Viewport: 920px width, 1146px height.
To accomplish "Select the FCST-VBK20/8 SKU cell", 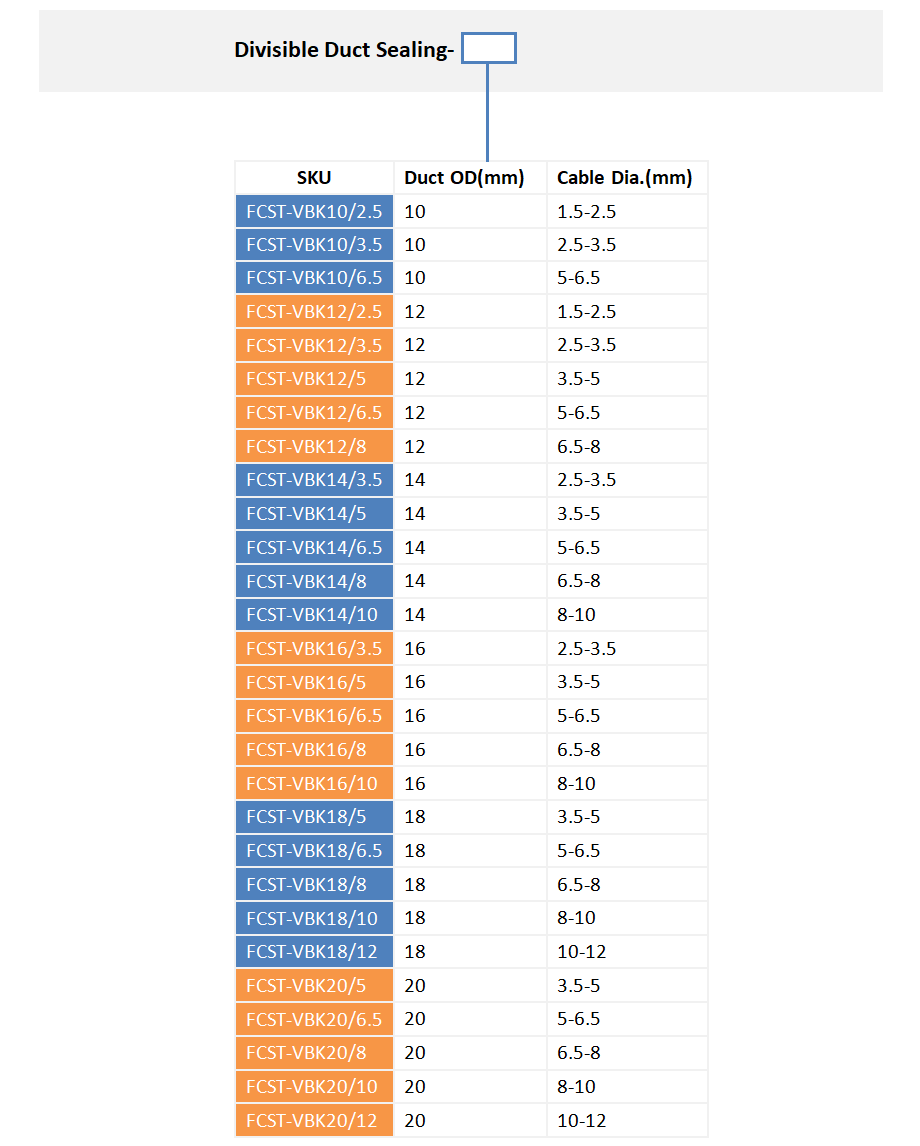I will point(314,1052).
